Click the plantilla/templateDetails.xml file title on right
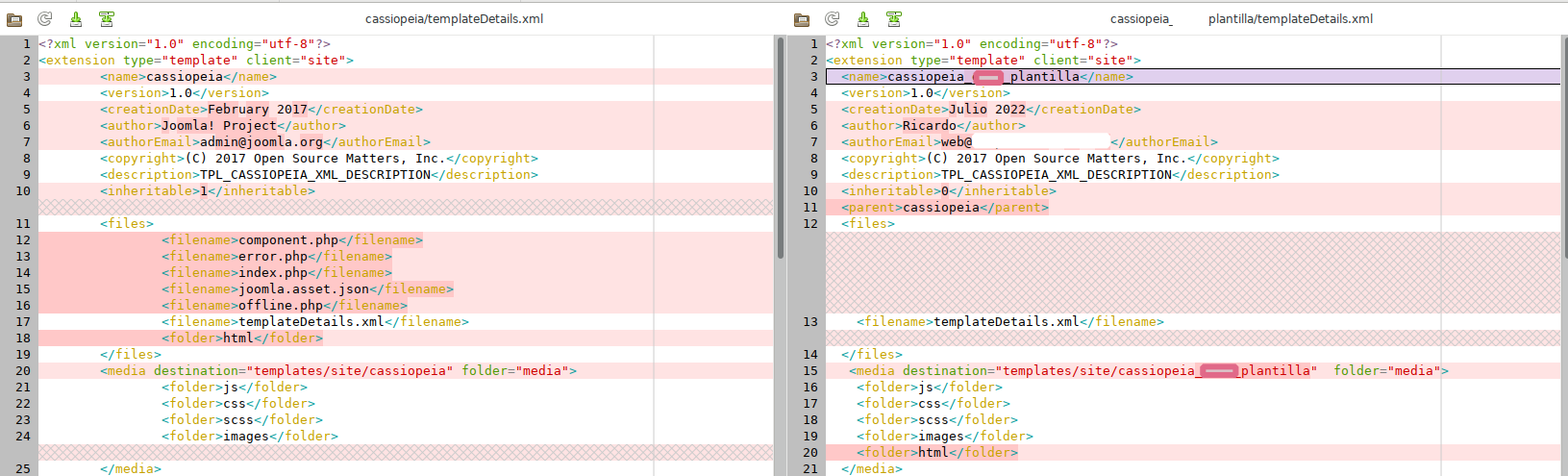The height and width of the screenshot is (476, 1568). click(x=1290, y=19)
